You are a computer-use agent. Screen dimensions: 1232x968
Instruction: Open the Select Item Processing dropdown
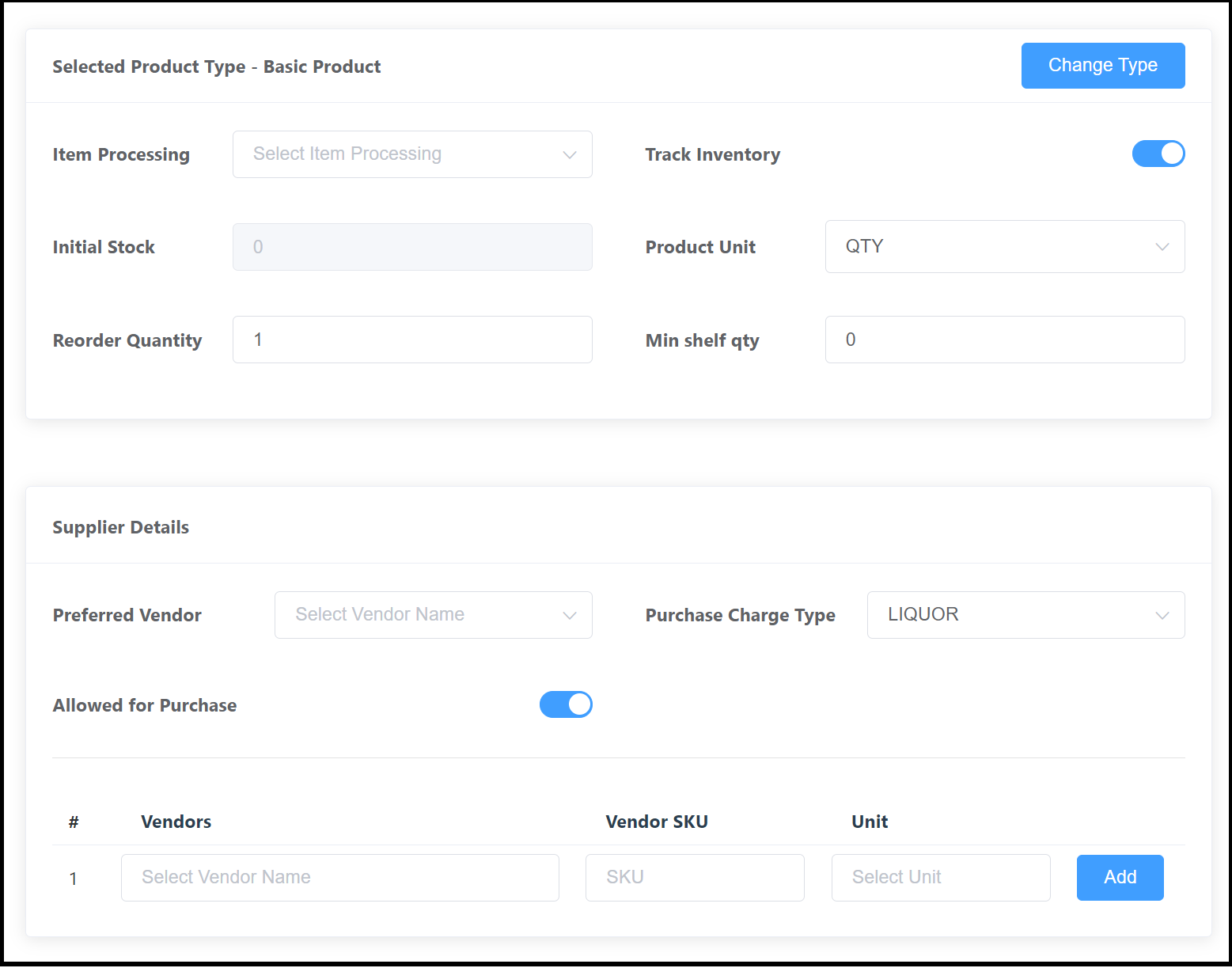411,154
